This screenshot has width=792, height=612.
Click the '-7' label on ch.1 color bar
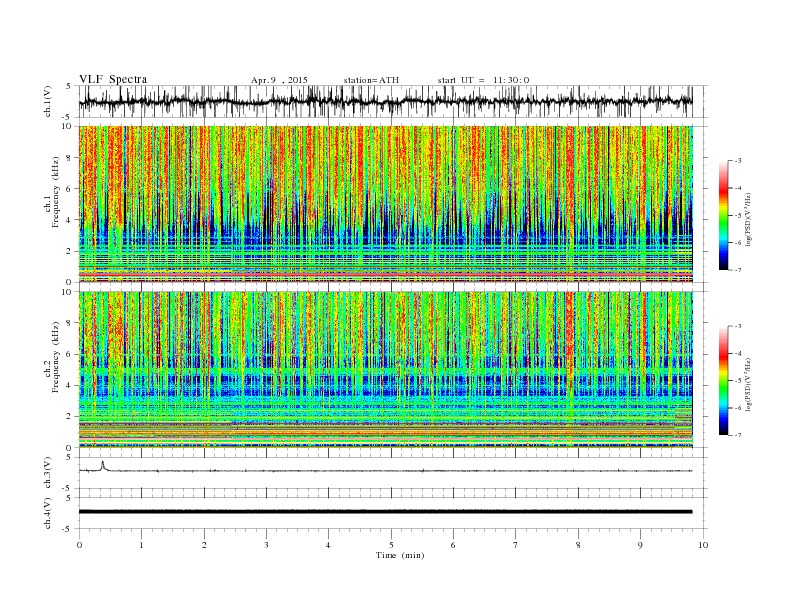pyautogui.click(x=738, y=270)
